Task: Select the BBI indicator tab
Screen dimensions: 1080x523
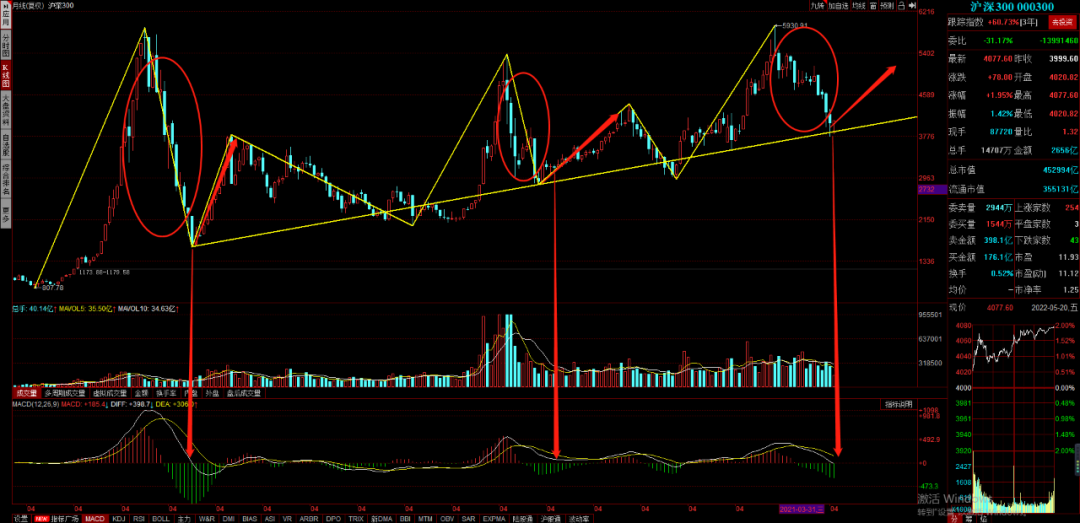Action: pos(405,518)
